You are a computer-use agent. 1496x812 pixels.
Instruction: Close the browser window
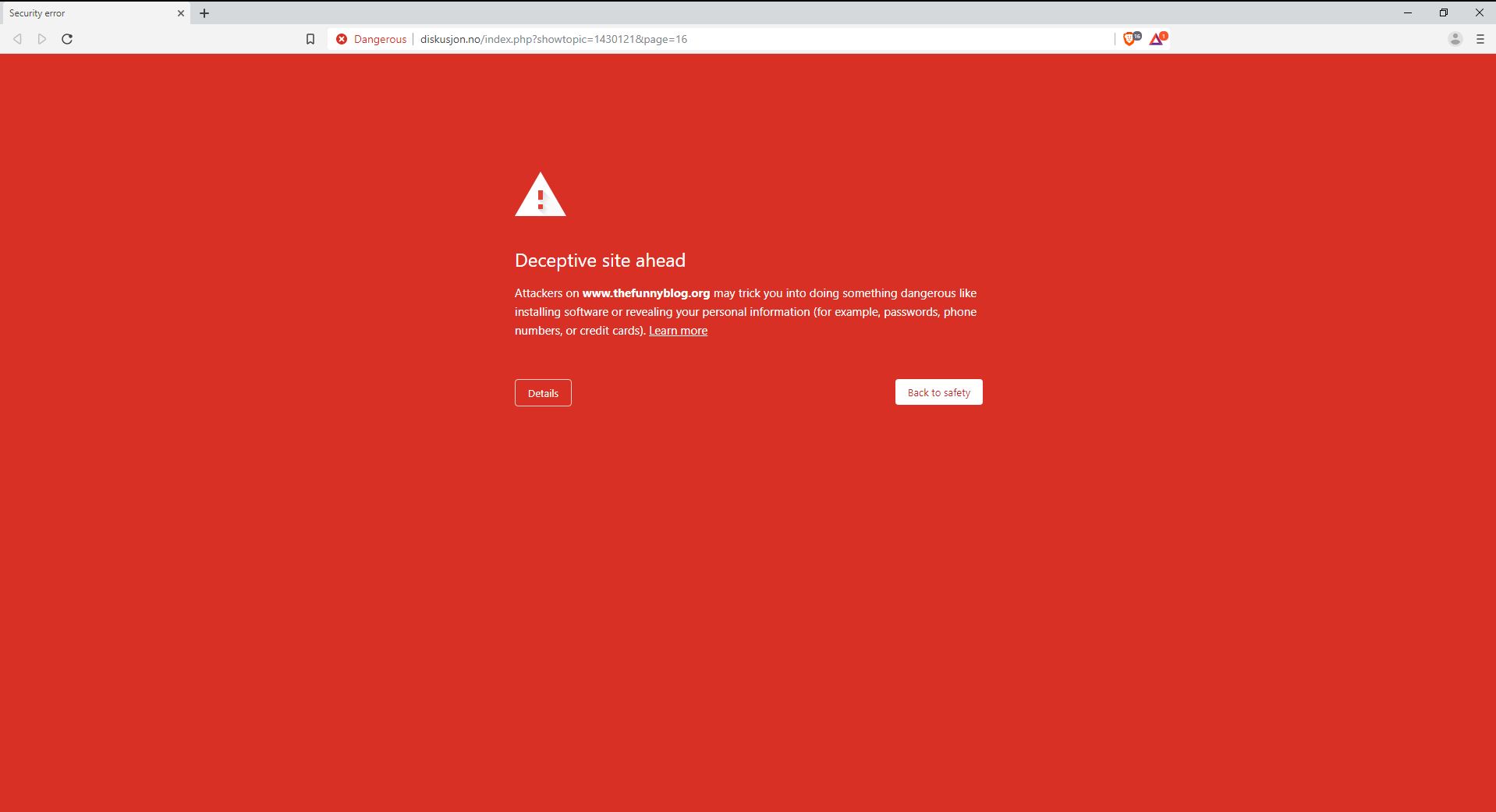(x=1479, y=12)
